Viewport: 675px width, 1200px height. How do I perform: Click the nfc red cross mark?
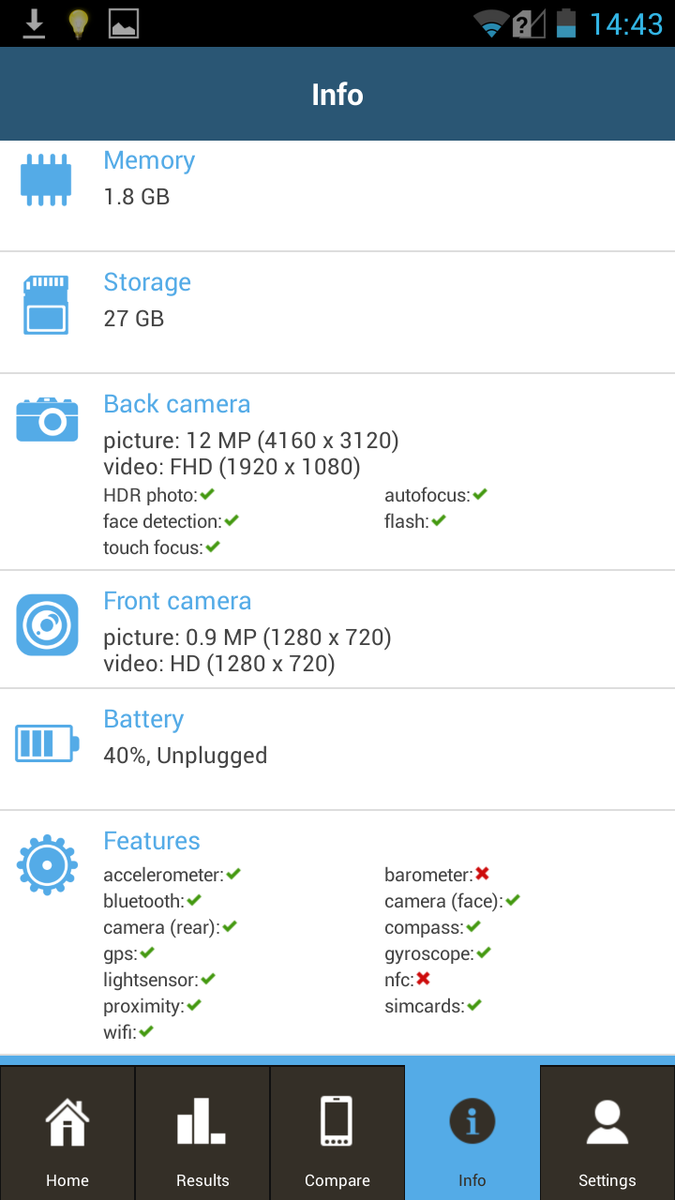423,979
